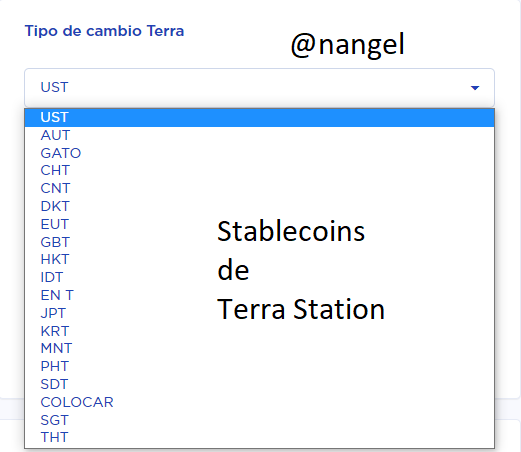The height and width of the screenshot is (452, 521).
Task: Select THT at list bottom
Action: click(x=259, y=437)
